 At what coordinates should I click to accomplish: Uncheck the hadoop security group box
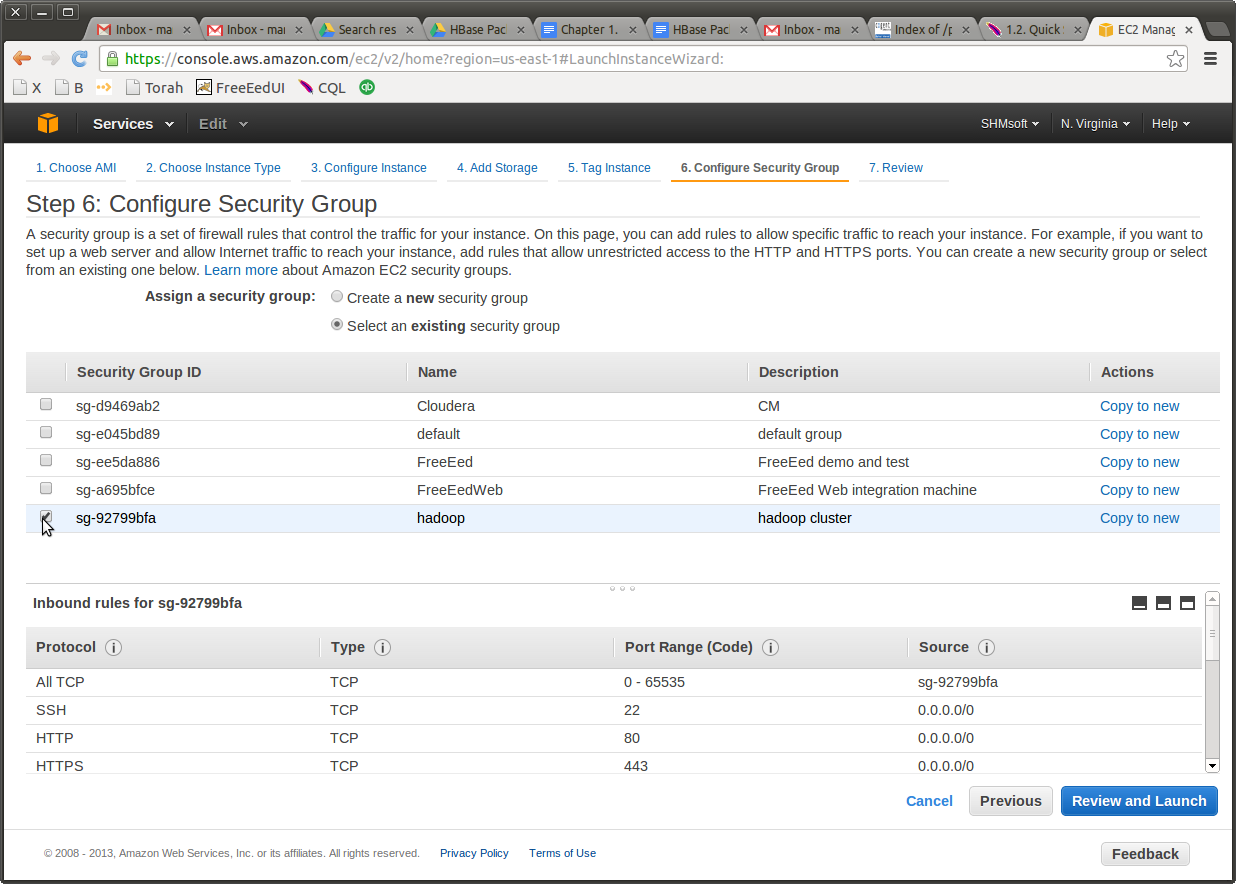pyautogui.click(x=46, y=517)
